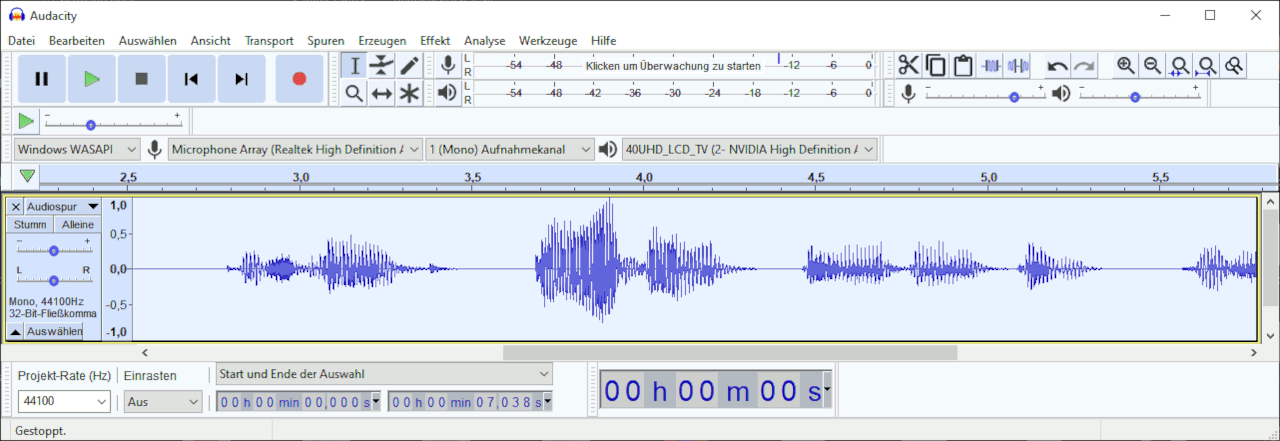The height and width of the screenshot is (441, 1280).
Task: Open the Effekt menu
Action: (434, 41)
